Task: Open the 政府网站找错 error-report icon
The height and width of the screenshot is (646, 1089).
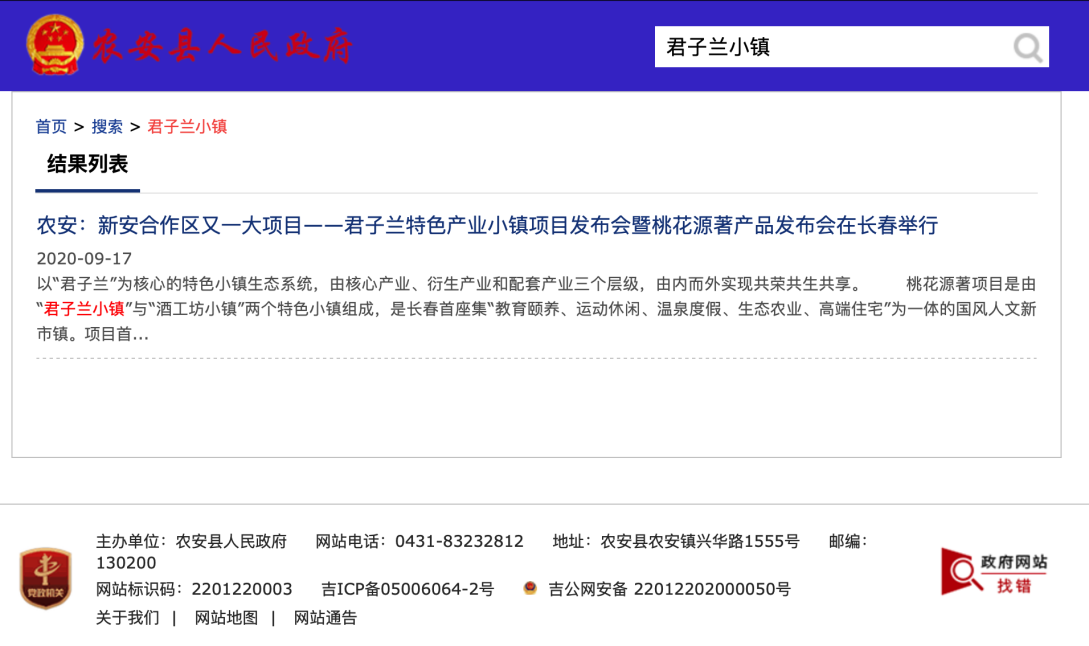Action: 994,571
